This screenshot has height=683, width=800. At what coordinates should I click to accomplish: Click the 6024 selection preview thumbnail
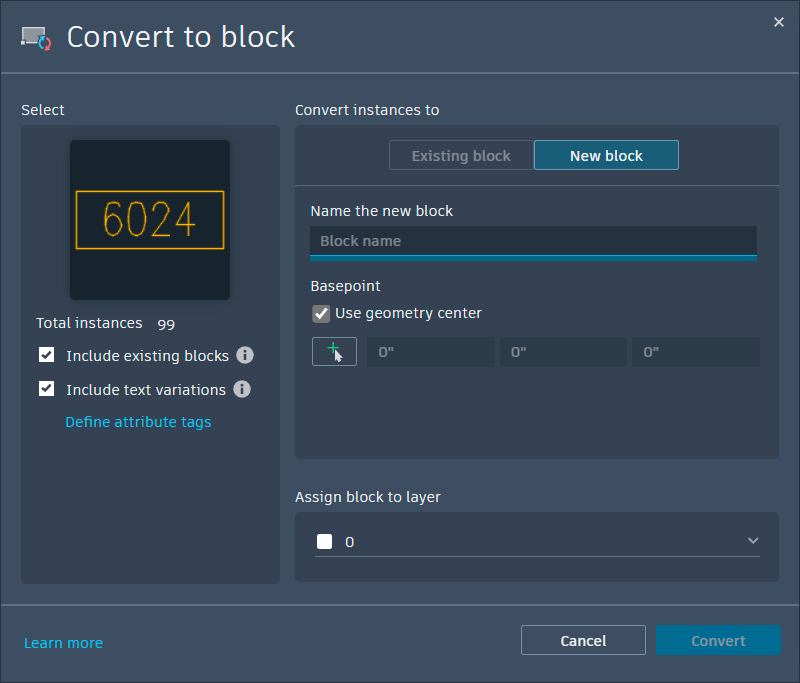click(150, 220)
